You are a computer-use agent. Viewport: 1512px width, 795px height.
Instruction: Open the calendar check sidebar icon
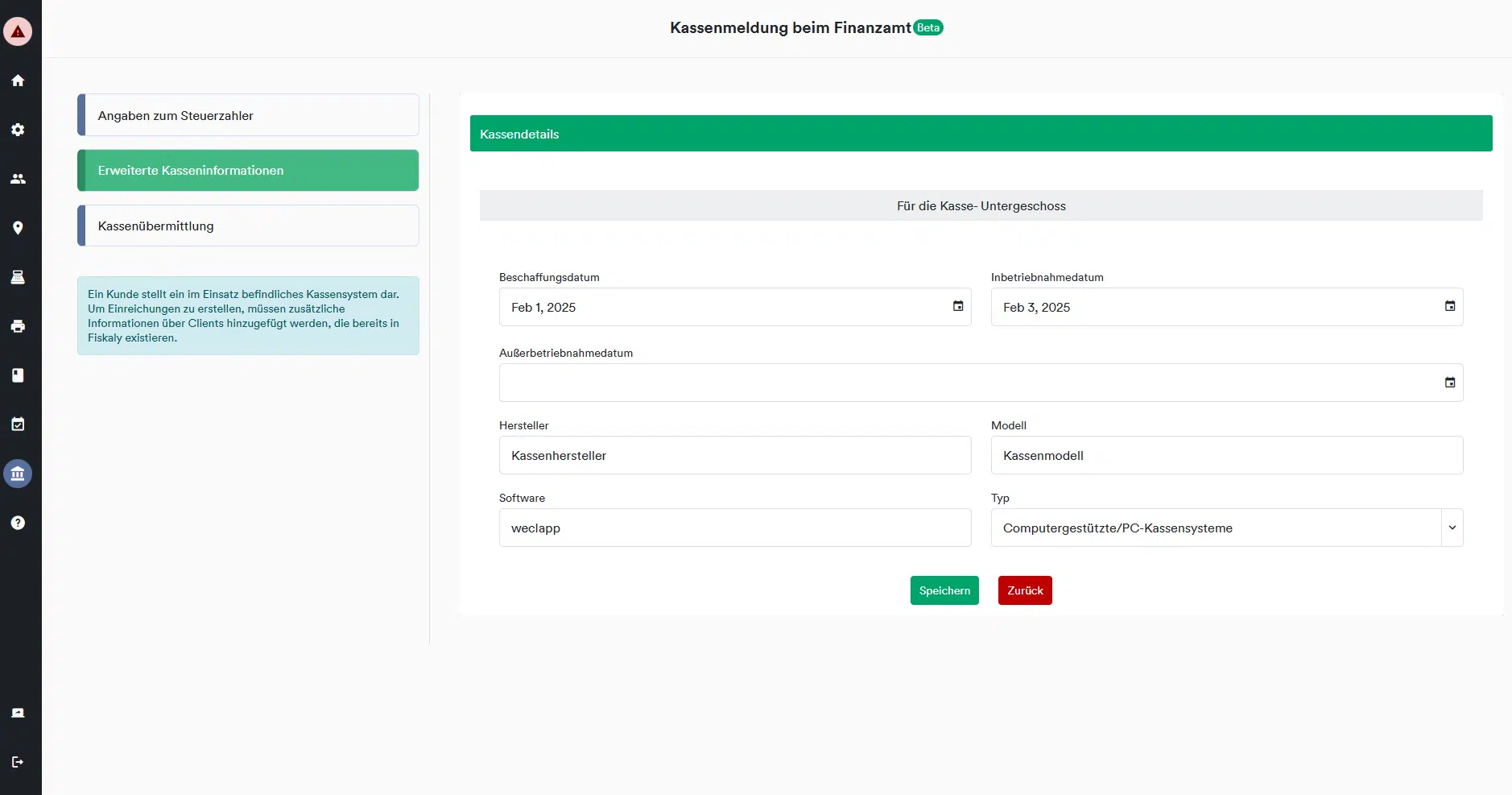tap(18, 424)
